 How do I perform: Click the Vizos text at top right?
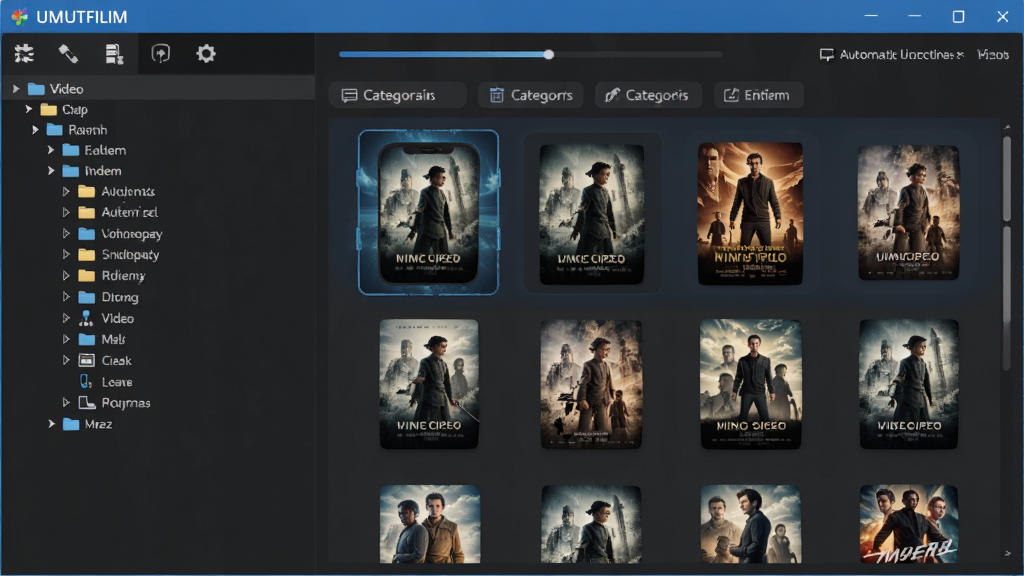993,55
